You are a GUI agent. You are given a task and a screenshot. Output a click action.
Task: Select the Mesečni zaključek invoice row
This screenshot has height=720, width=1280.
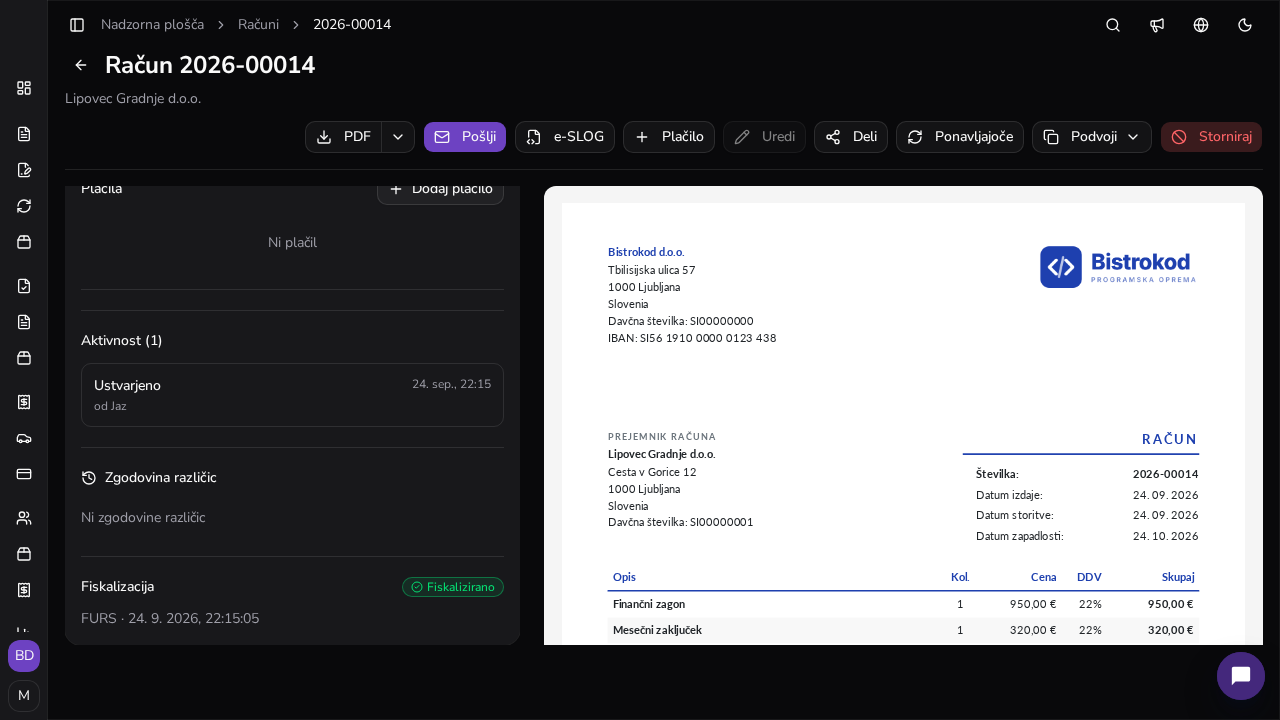point(903,630)
